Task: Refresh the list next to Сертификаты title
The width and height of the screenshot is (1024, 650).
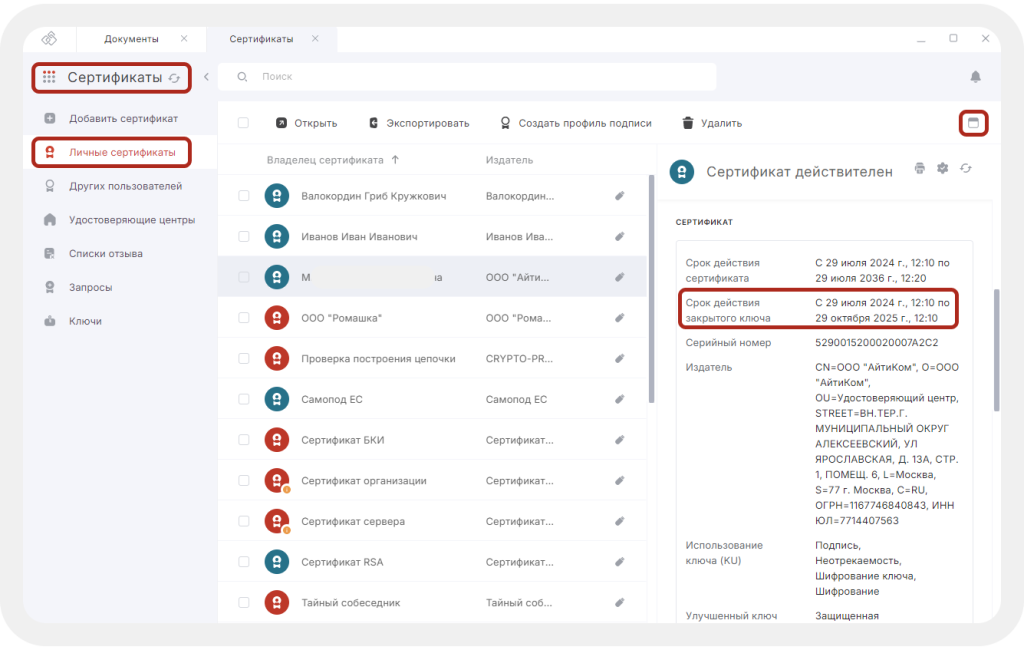Action: [174, 78]
